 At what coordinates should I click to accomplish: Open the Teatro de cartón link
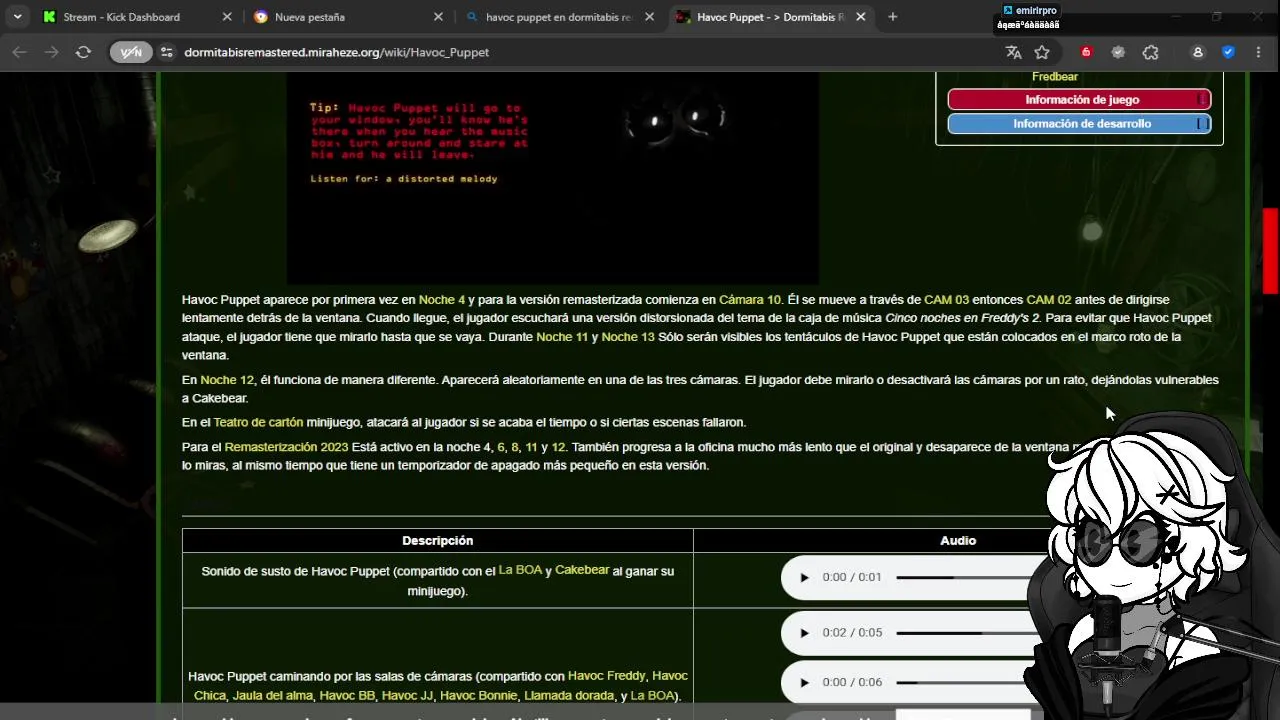point(258,423)
